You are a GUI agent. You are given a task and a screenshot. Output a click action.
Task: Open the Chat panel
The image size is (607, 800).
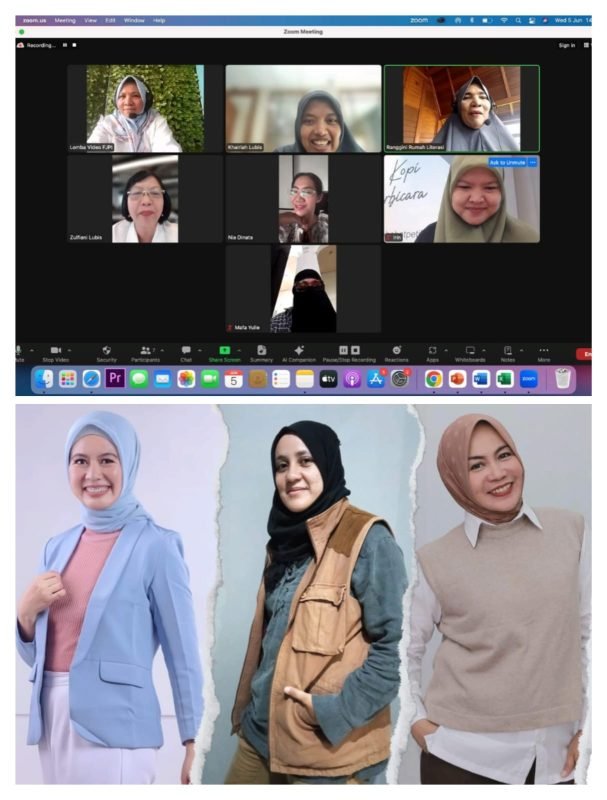[x=186, y=351]
